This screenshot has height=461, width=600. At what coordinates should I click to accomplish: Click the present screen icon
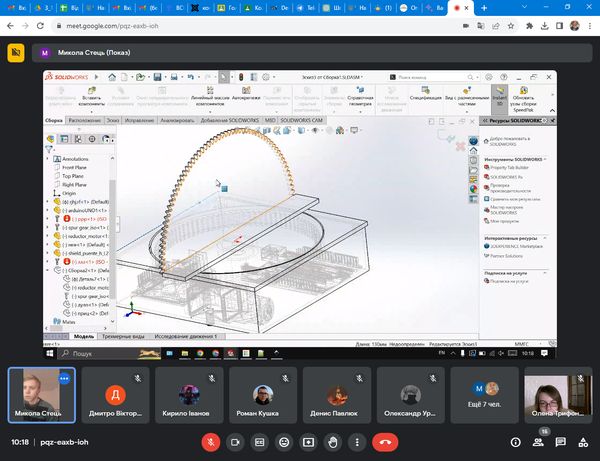pos(309,440)
